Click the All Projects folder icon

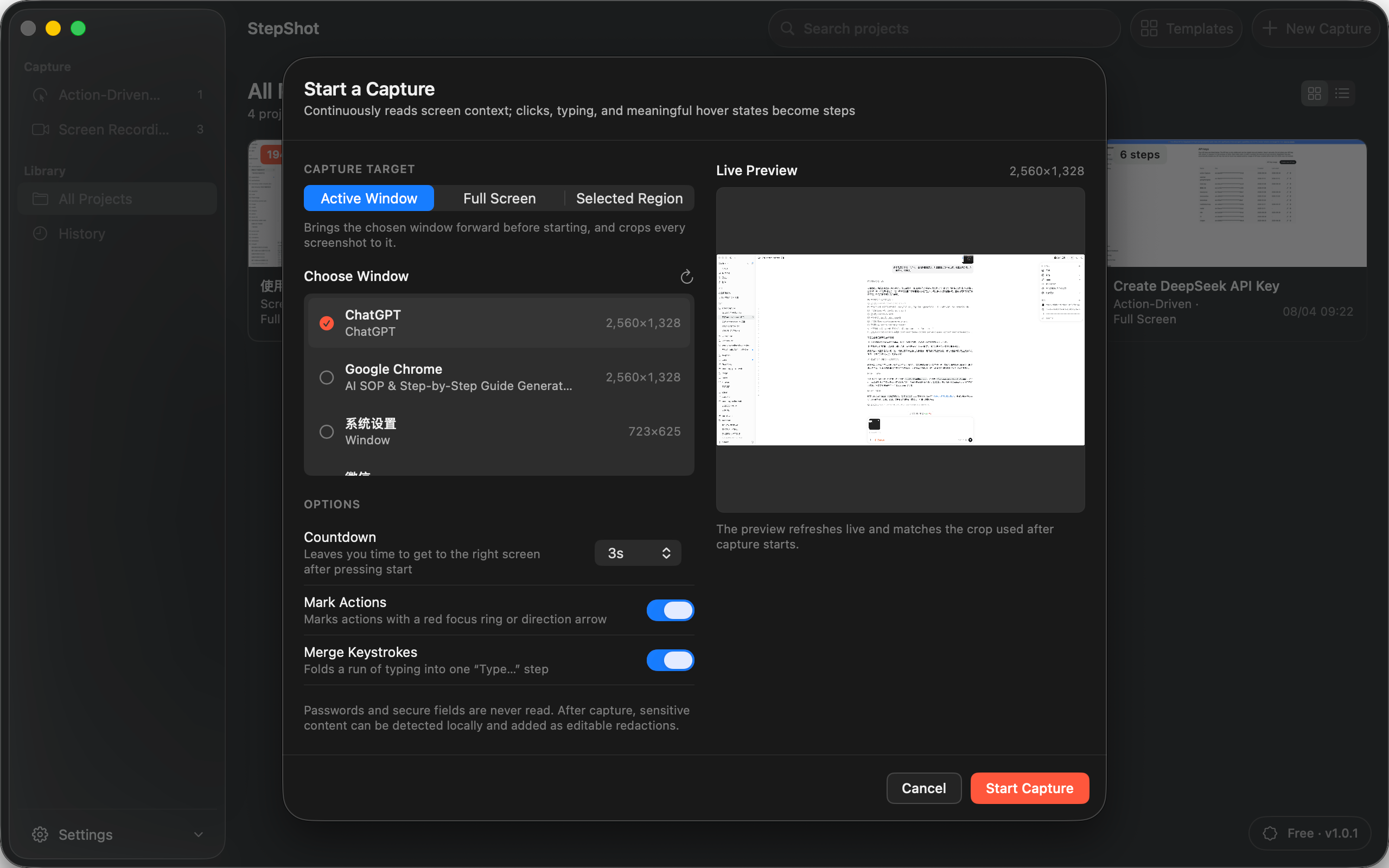tap(40, 199)
